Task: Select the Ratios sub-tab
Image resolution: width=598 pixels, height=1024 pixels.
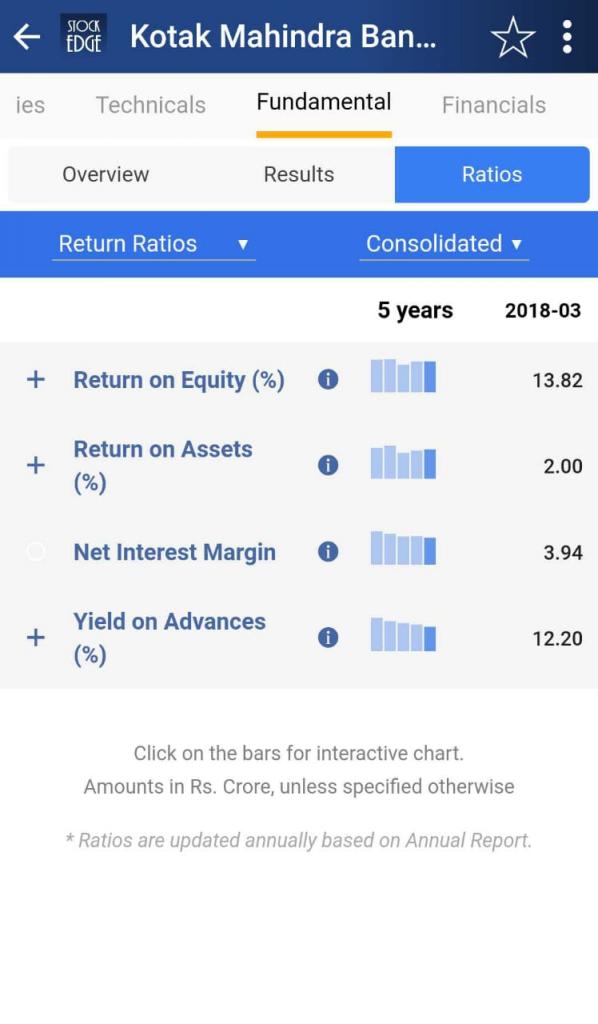Action: (492, 174)
